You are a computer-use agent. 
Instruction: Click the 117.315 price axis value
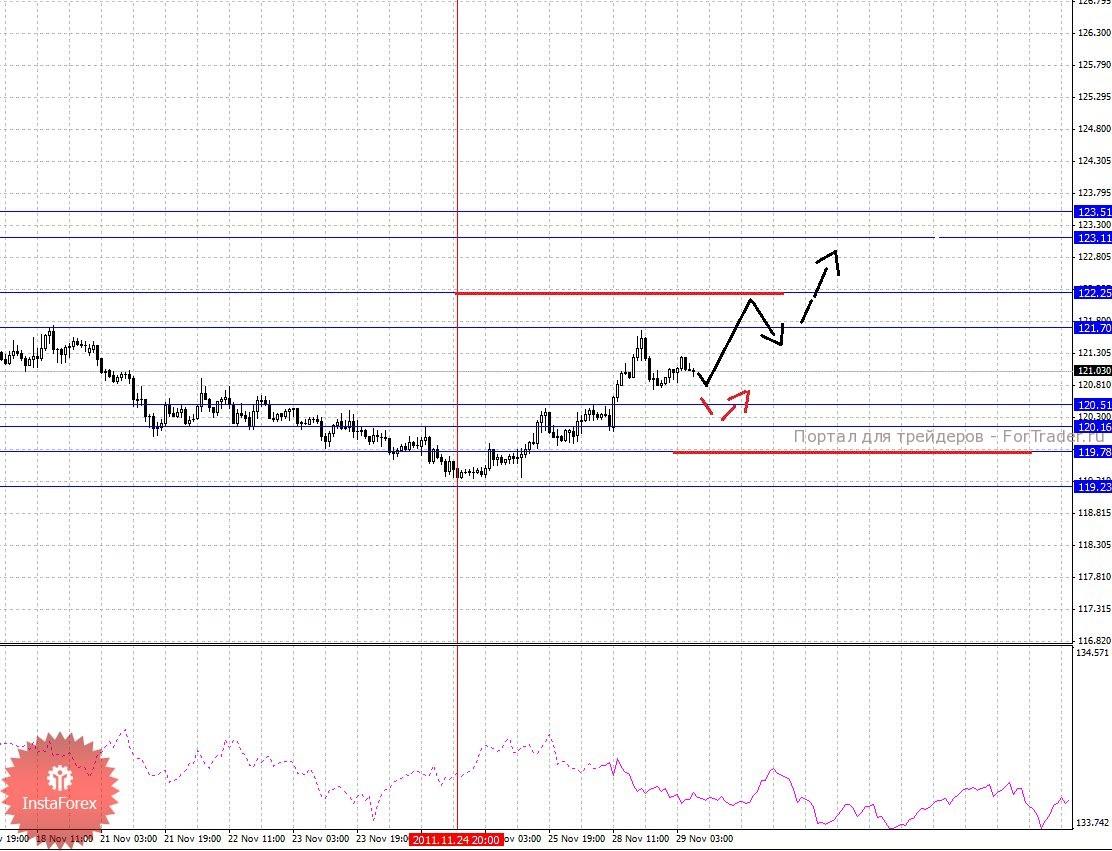coord(1094,609)
